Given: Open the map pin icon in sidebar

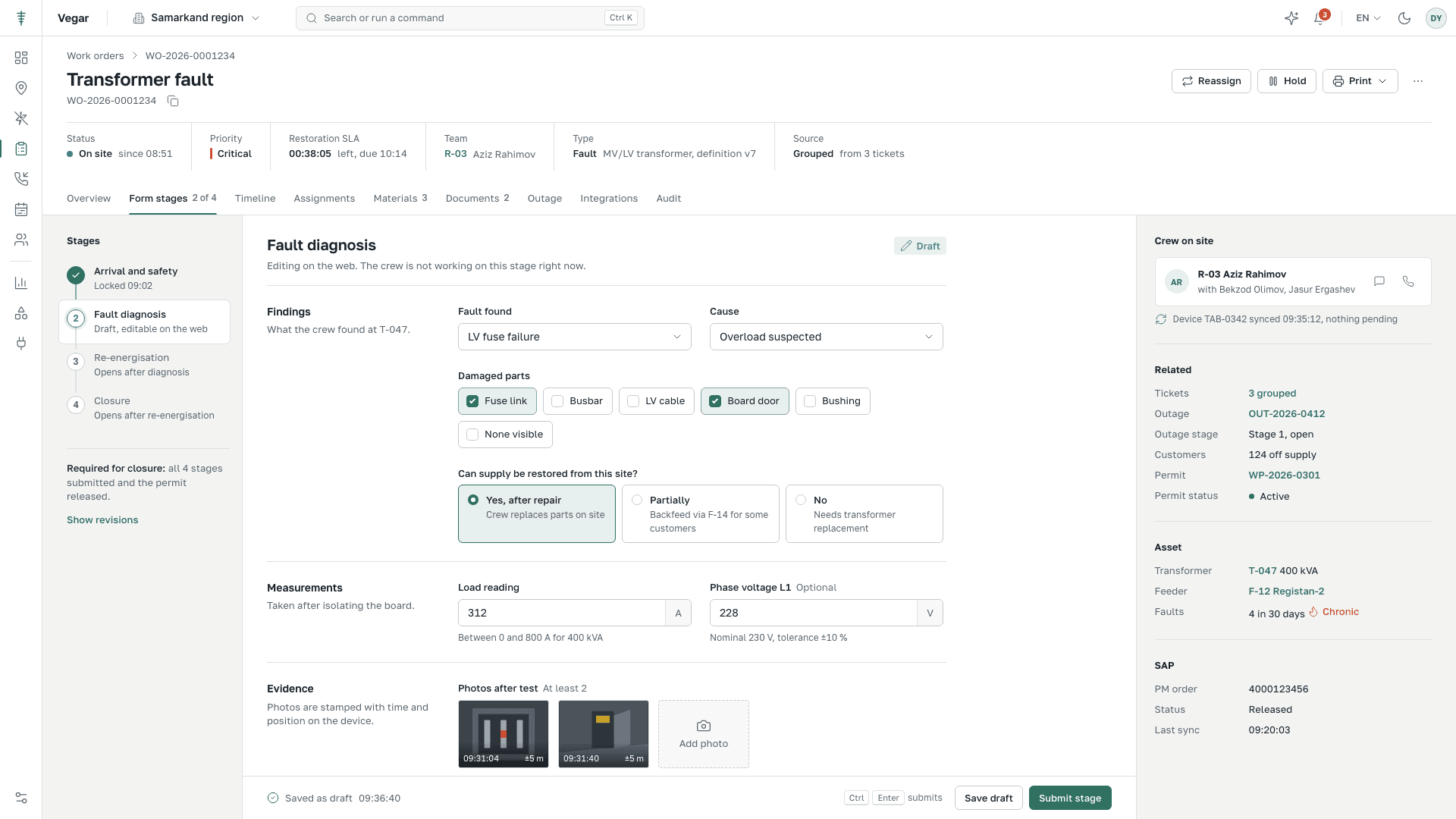Looking at the screenshot, I should [x=21, y=88].
